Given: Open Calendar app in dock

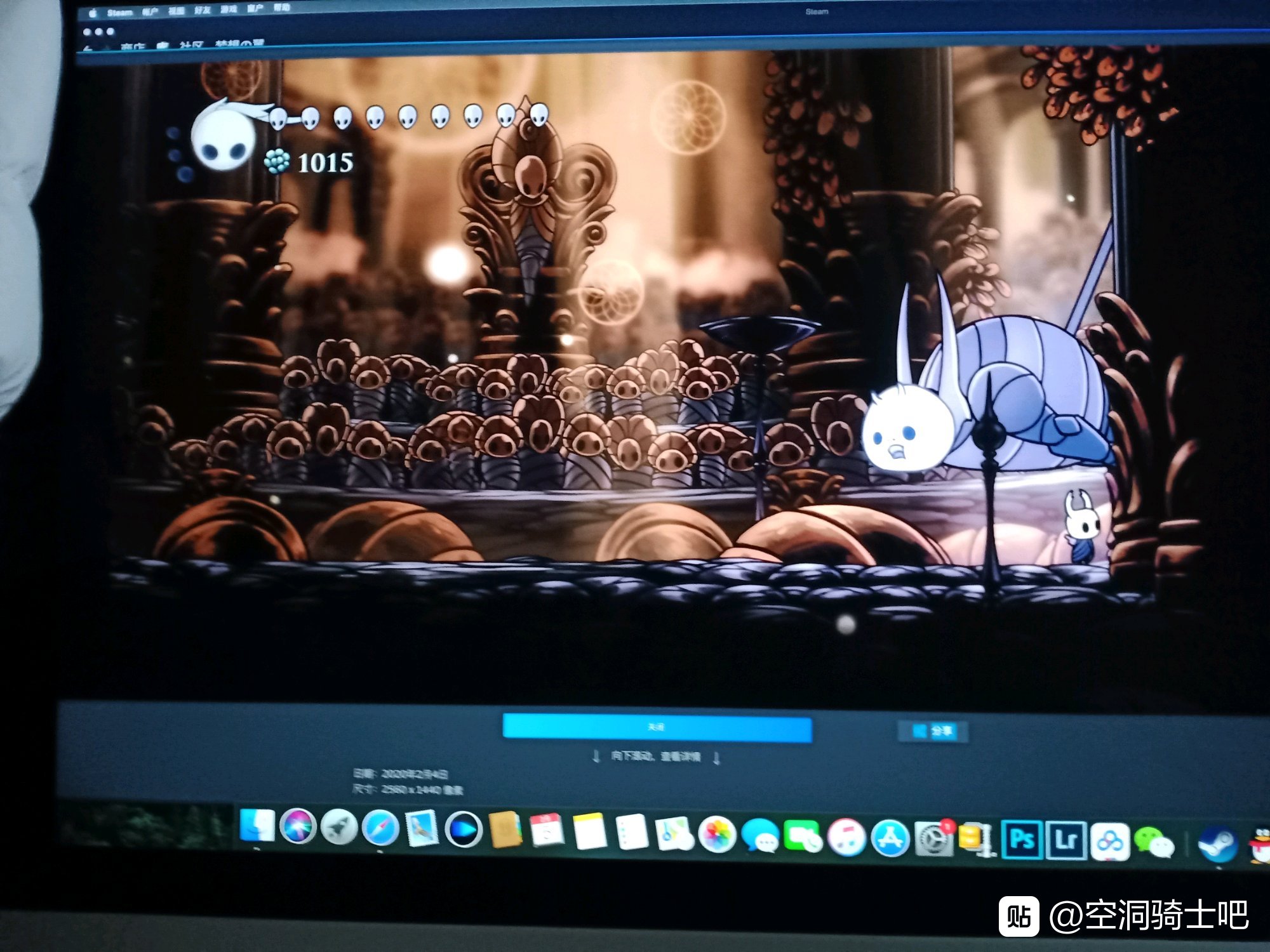Looking at the screenshot, I should (547, 831).
